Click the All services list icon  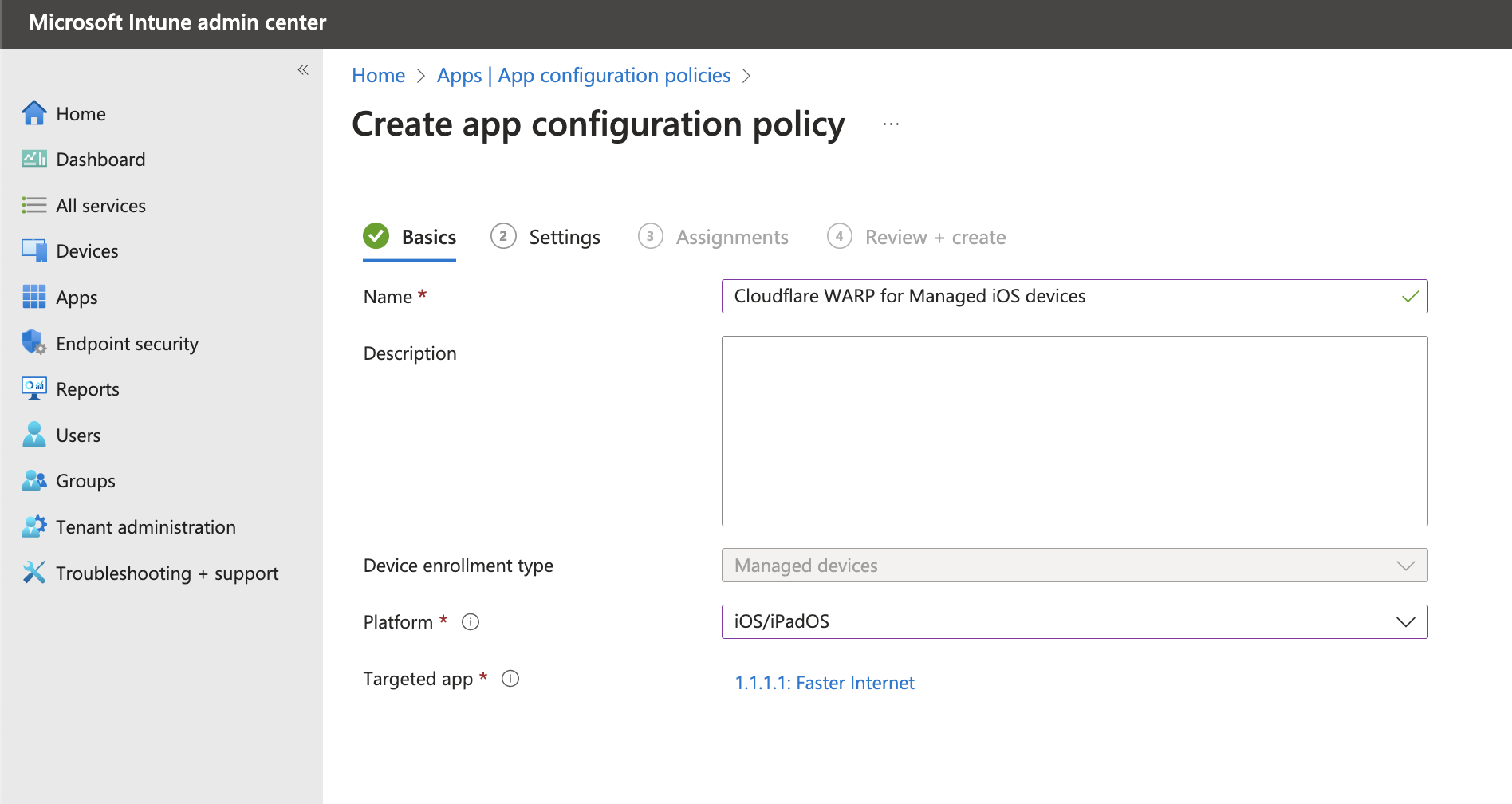click(x=33, y=205)
